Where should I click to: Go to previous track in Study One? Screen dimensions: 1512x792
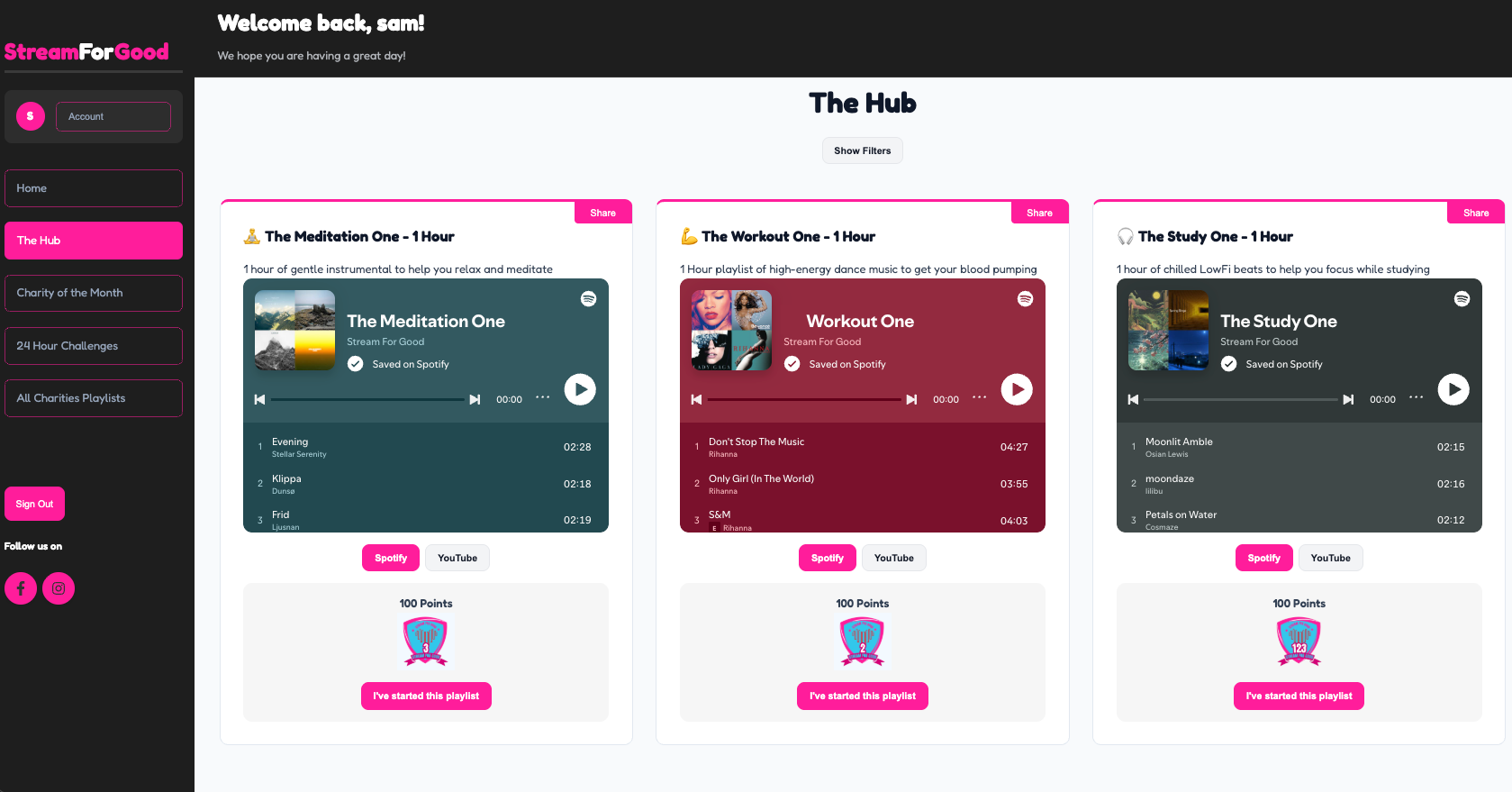1133,399
